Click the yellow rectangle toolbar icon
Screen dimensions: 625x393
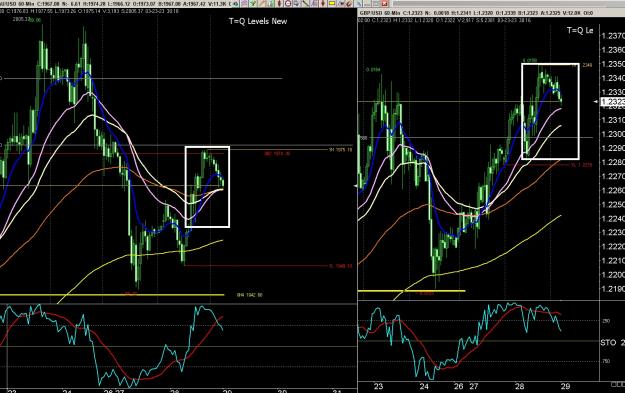[x=332, y=4]
